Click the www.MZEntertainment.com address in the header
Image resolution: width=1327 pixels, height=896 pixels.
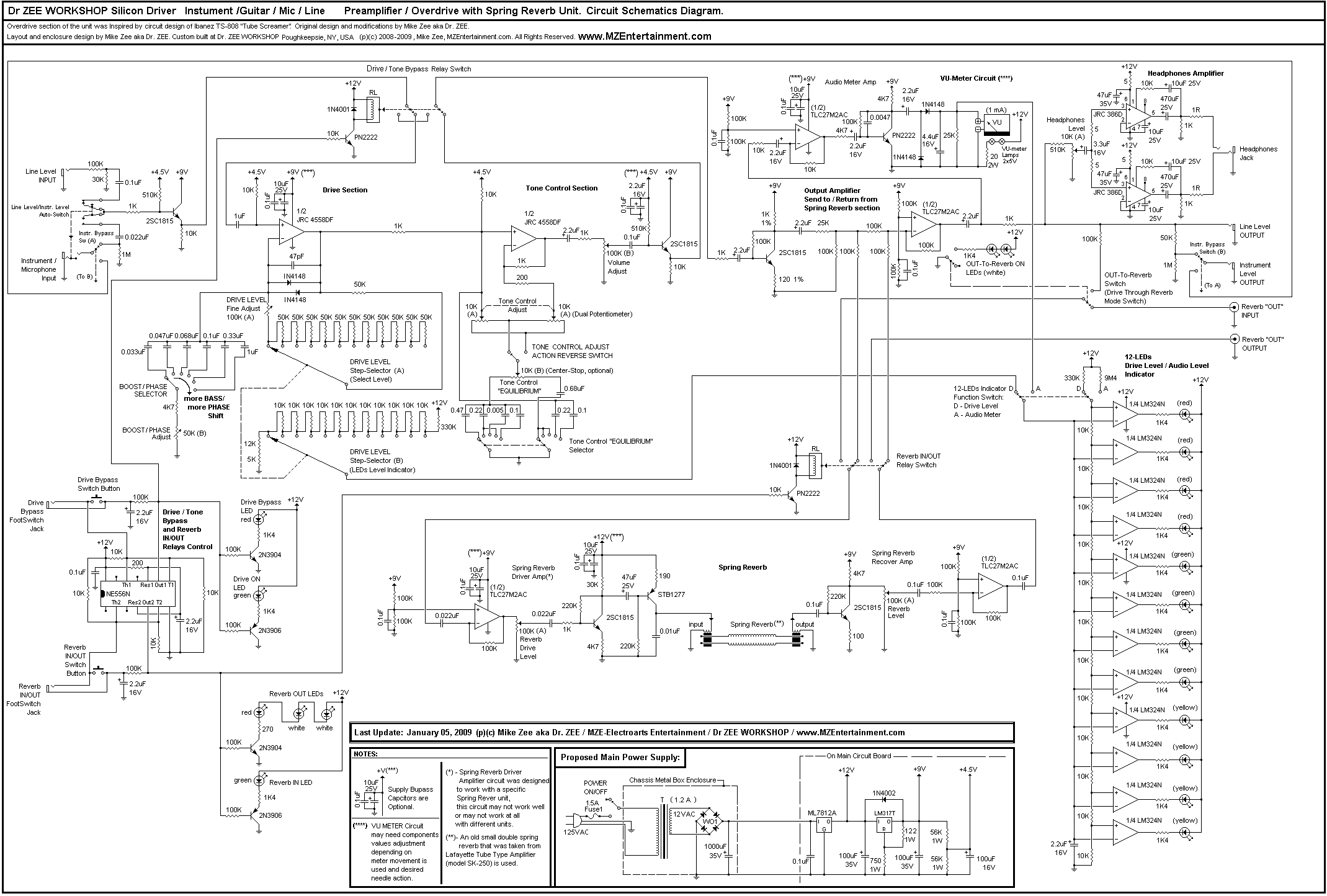[x=645, y=36]
